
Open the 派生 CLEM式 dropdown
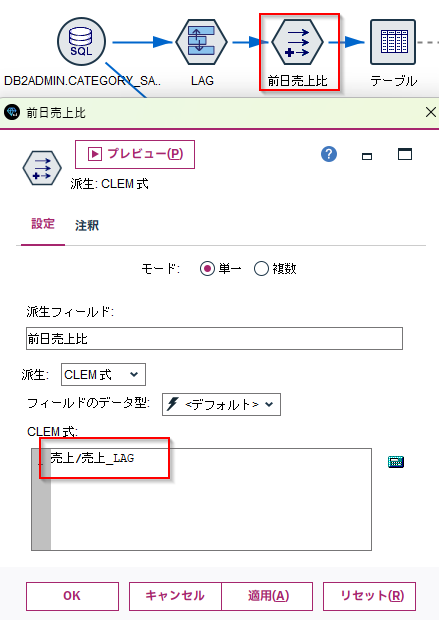pos(103,374)
